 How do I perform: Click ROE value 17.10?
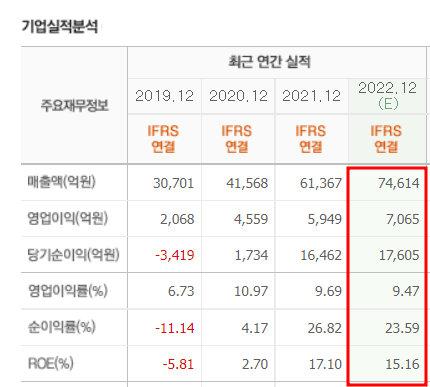click(325, 364)
